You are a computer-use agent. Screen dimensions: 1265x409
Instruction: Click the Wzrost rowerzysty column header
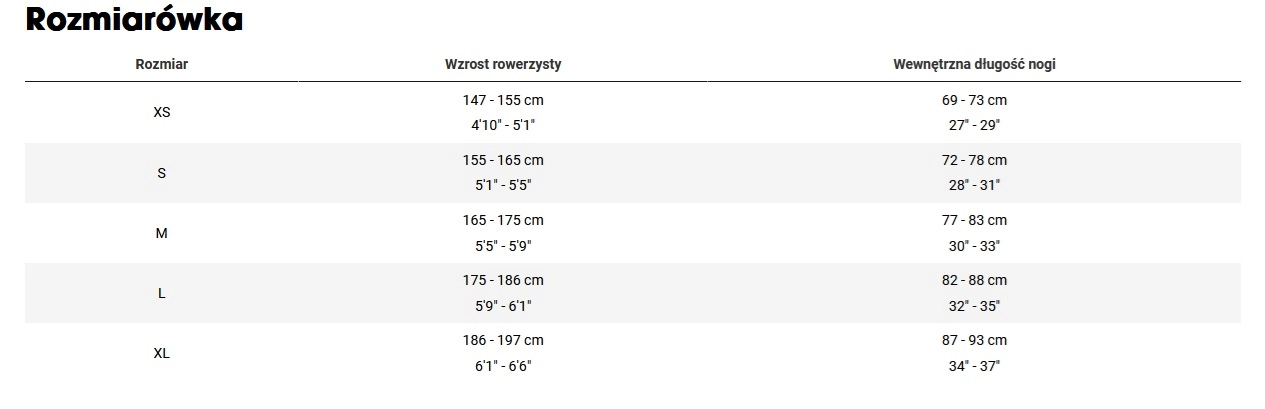click(503, 64)
